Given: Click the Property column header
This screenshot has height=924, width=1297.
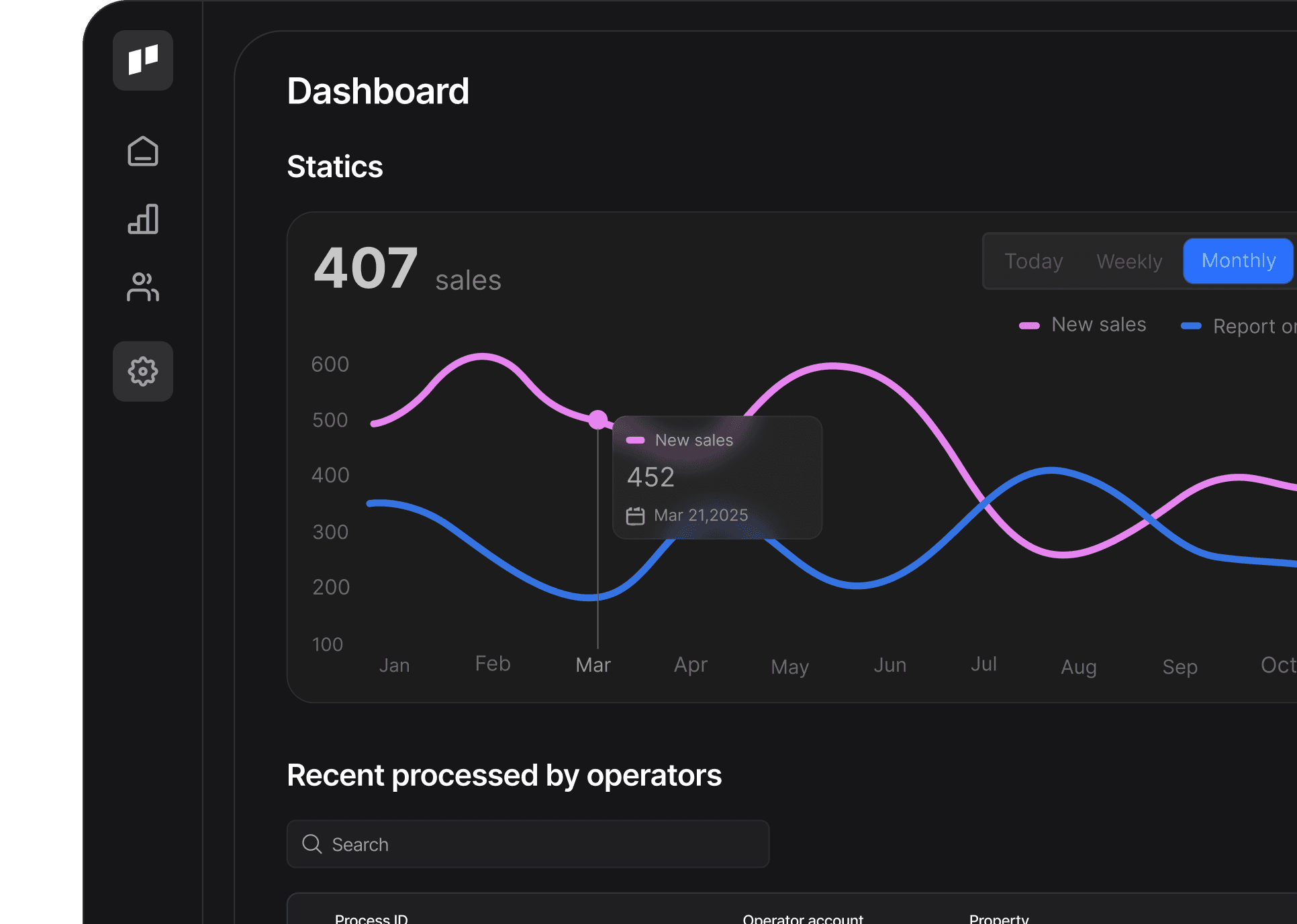Looking at the screenshot, I should click(x=998, y=918).
